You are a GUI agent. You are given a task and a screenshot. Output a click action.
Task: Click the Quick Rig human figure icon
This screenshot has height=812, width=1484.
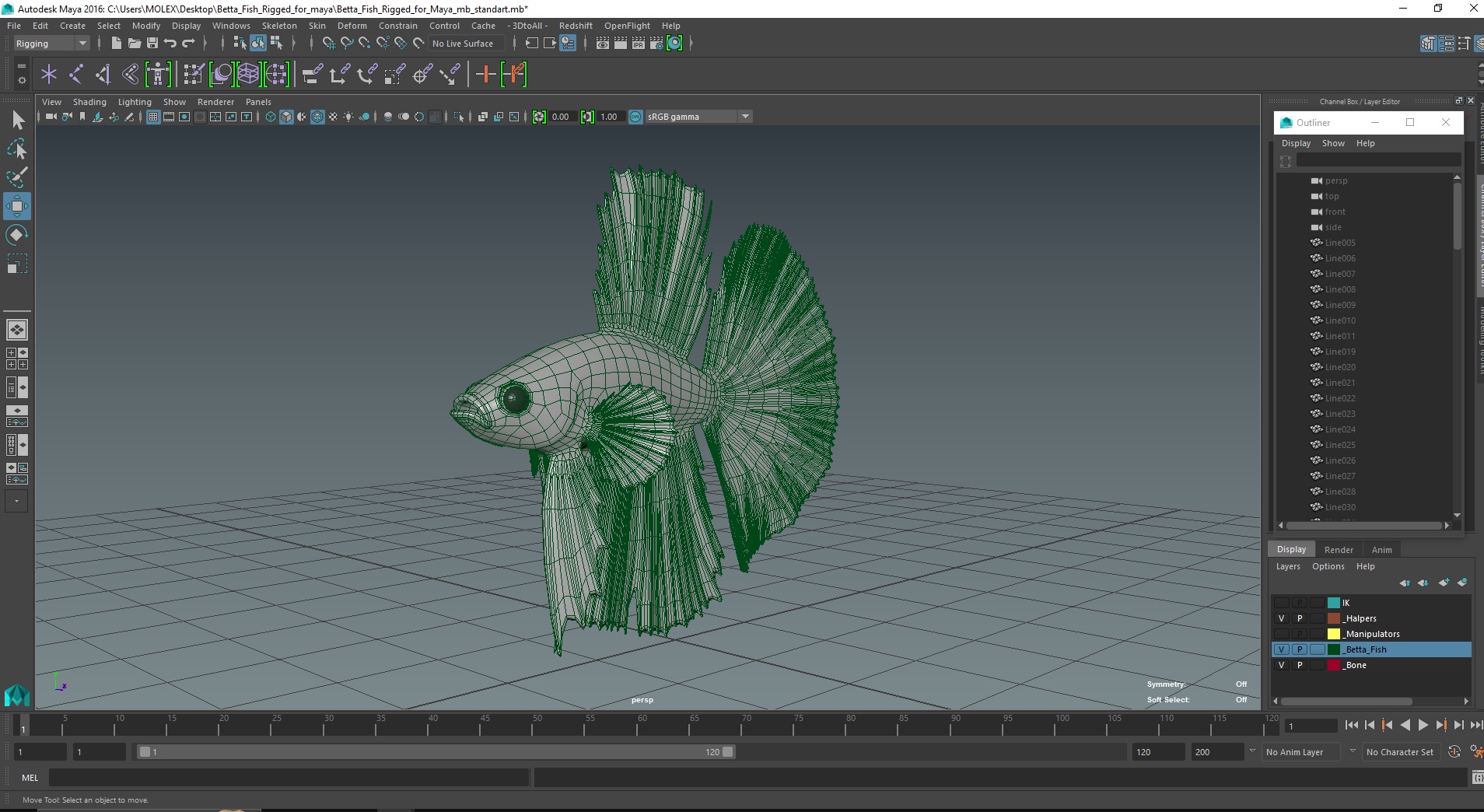pyautogui.click(x=158, y=75)
